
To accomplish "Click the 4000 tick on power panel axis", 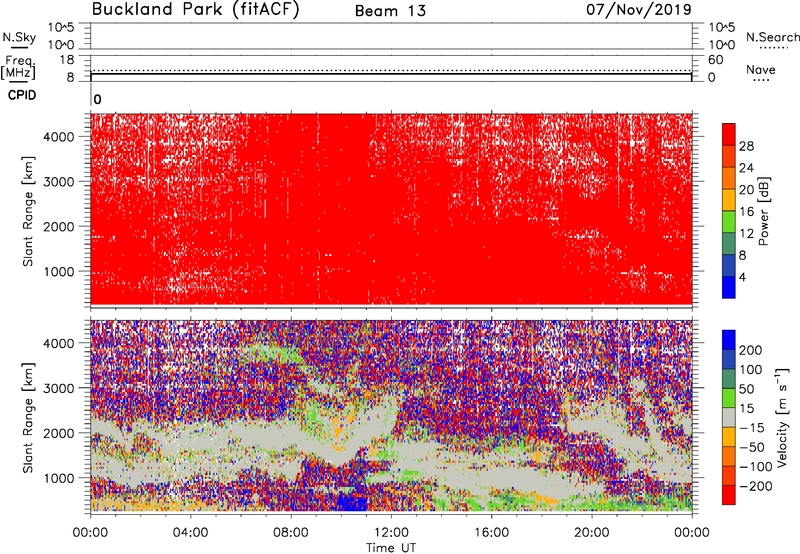I will tap(58, 137).
